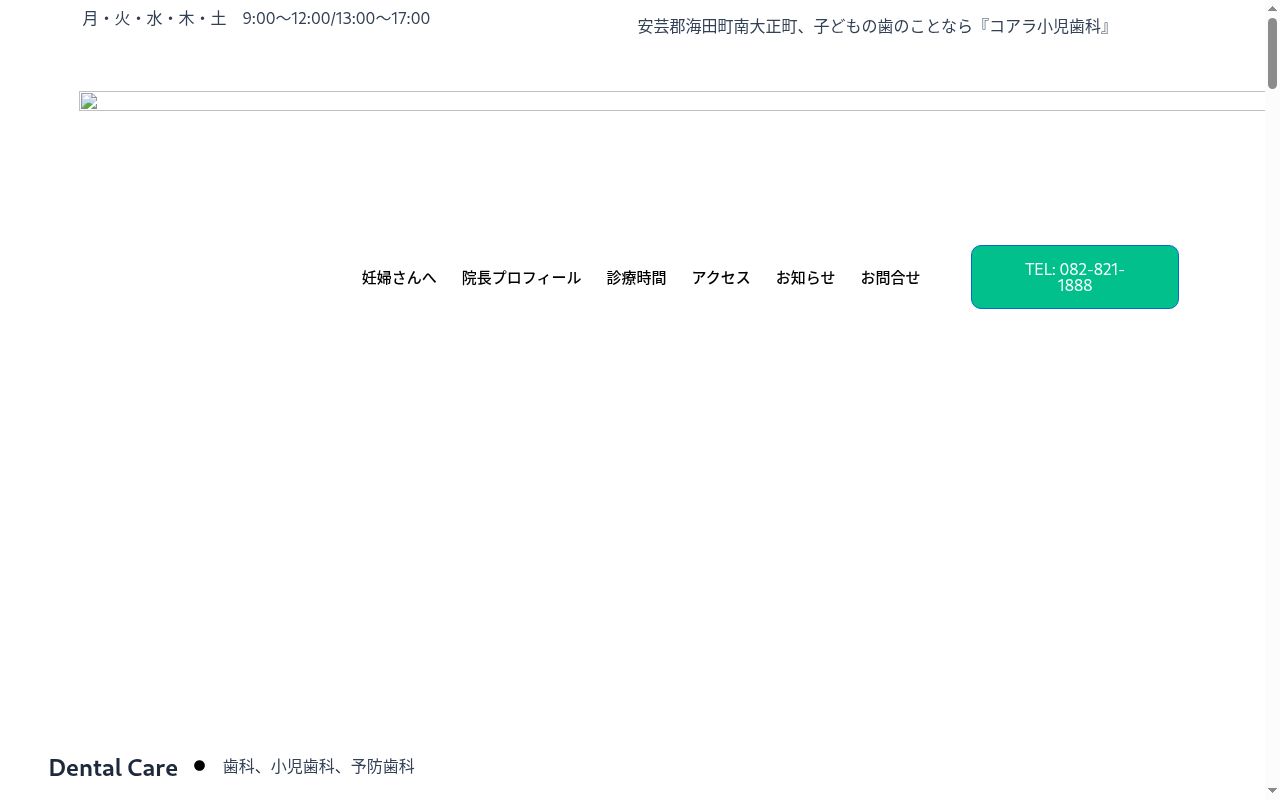Viewport: 1280px width, 800px height.
Task: Click the 歯科、小児歯科、予防歯科 text
Action: tap(318, 766)
